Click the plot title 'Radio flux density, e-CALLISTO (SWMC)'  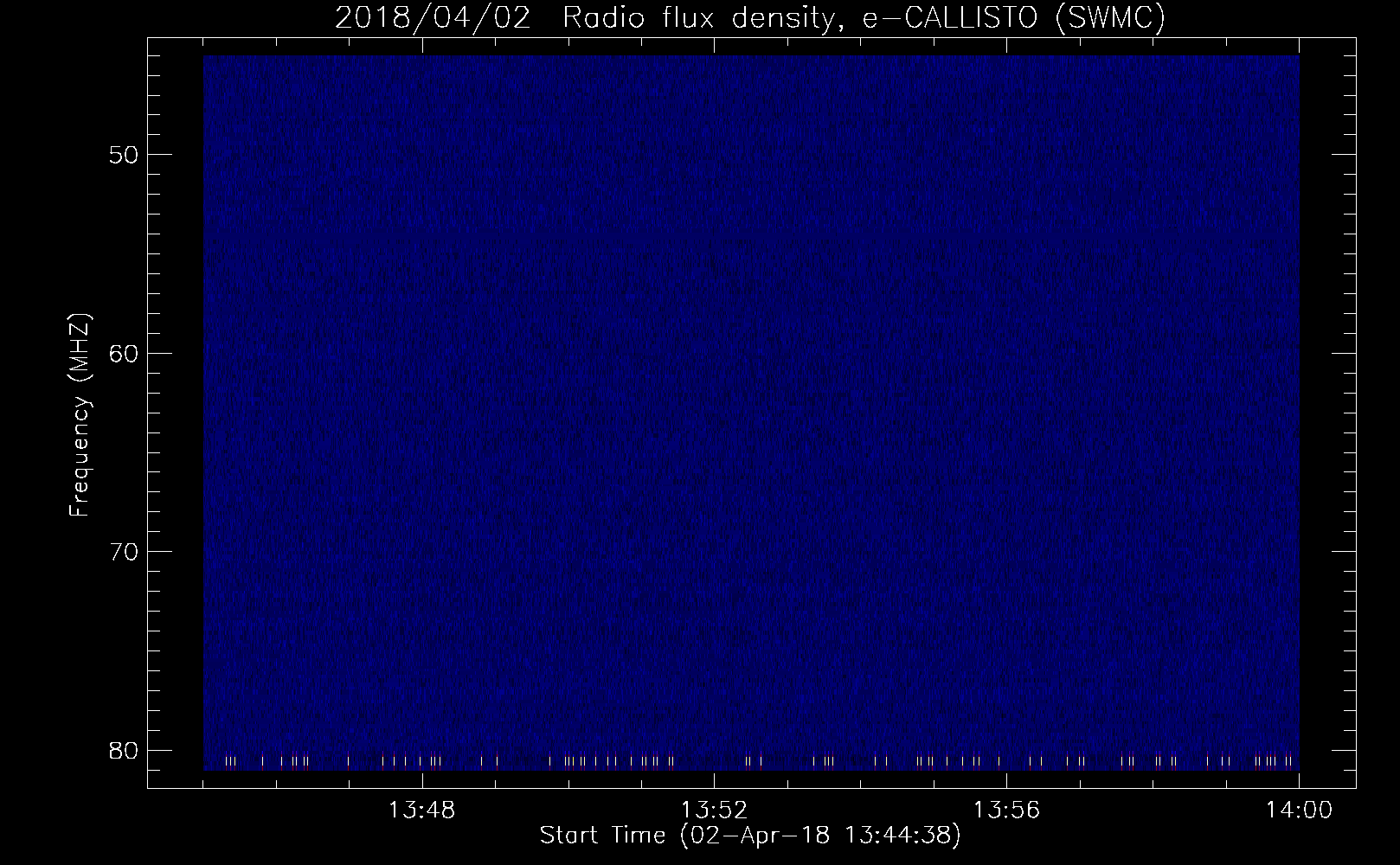tap(864, 17)
